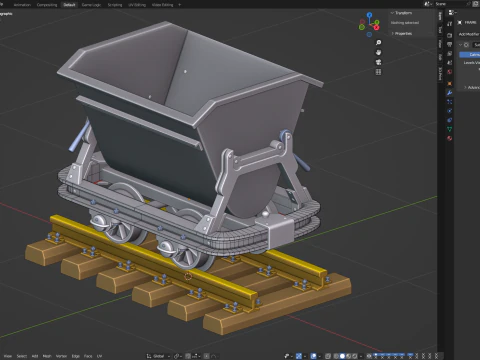Open the World properties tab icon
The image size is (480, 360).
point(450,72)
